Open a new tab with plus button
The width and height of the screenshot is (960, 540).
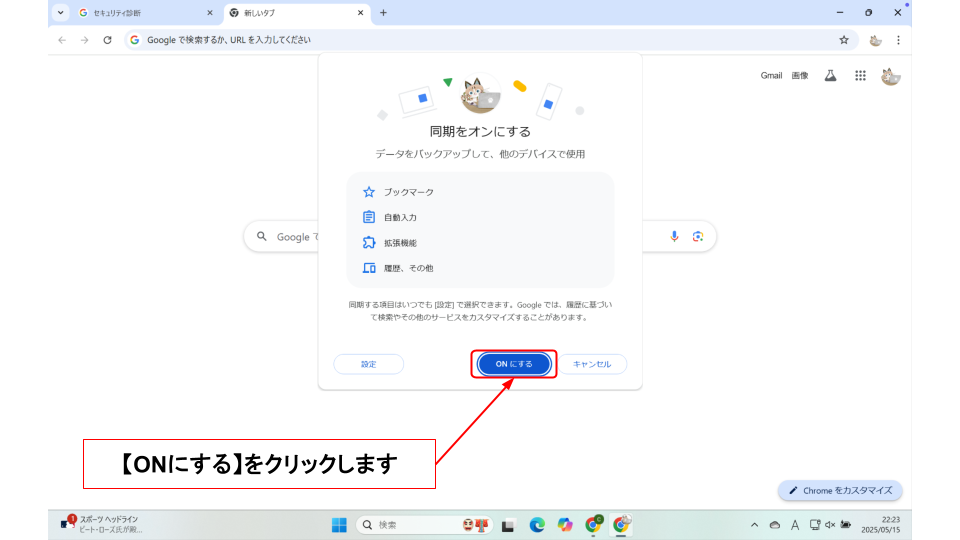[x=383, y=13]
